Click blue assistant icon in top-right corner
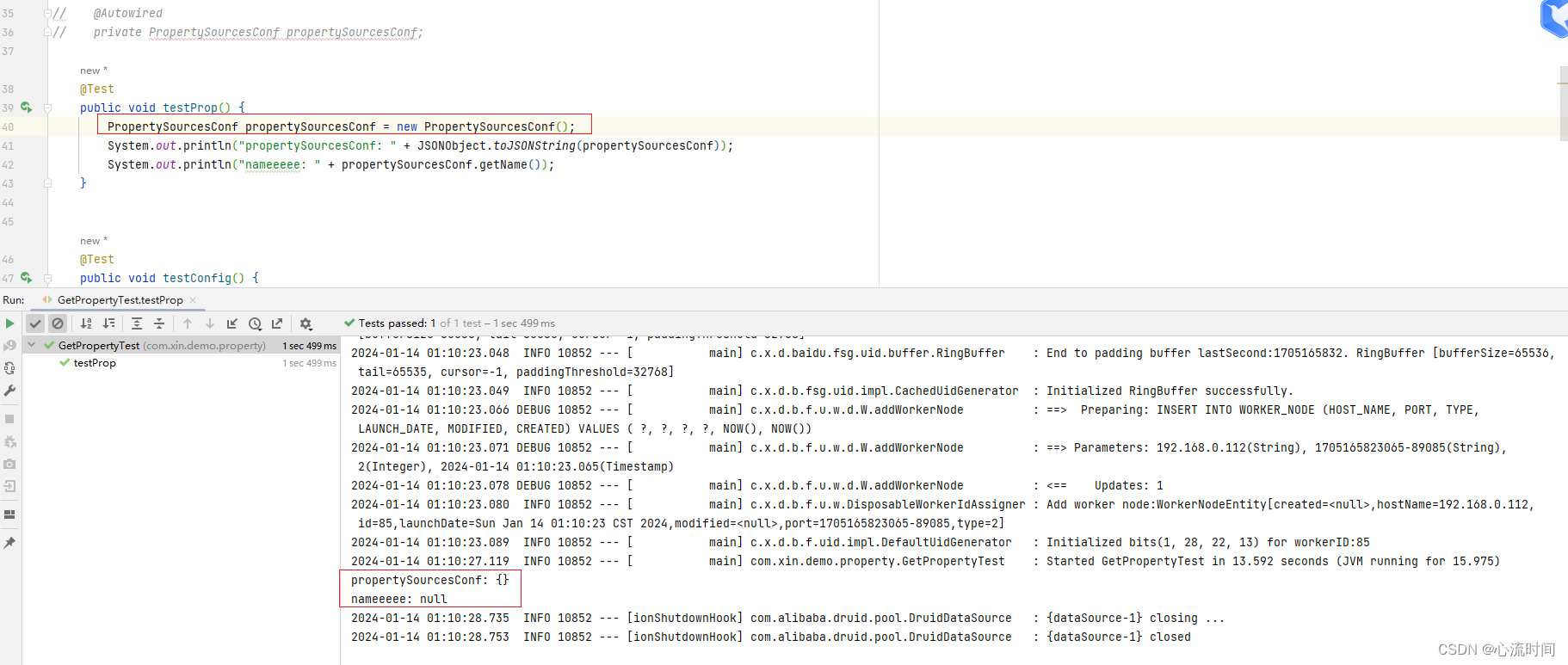The width and height of the screenshot is (1568, 665). point(1554,18)
